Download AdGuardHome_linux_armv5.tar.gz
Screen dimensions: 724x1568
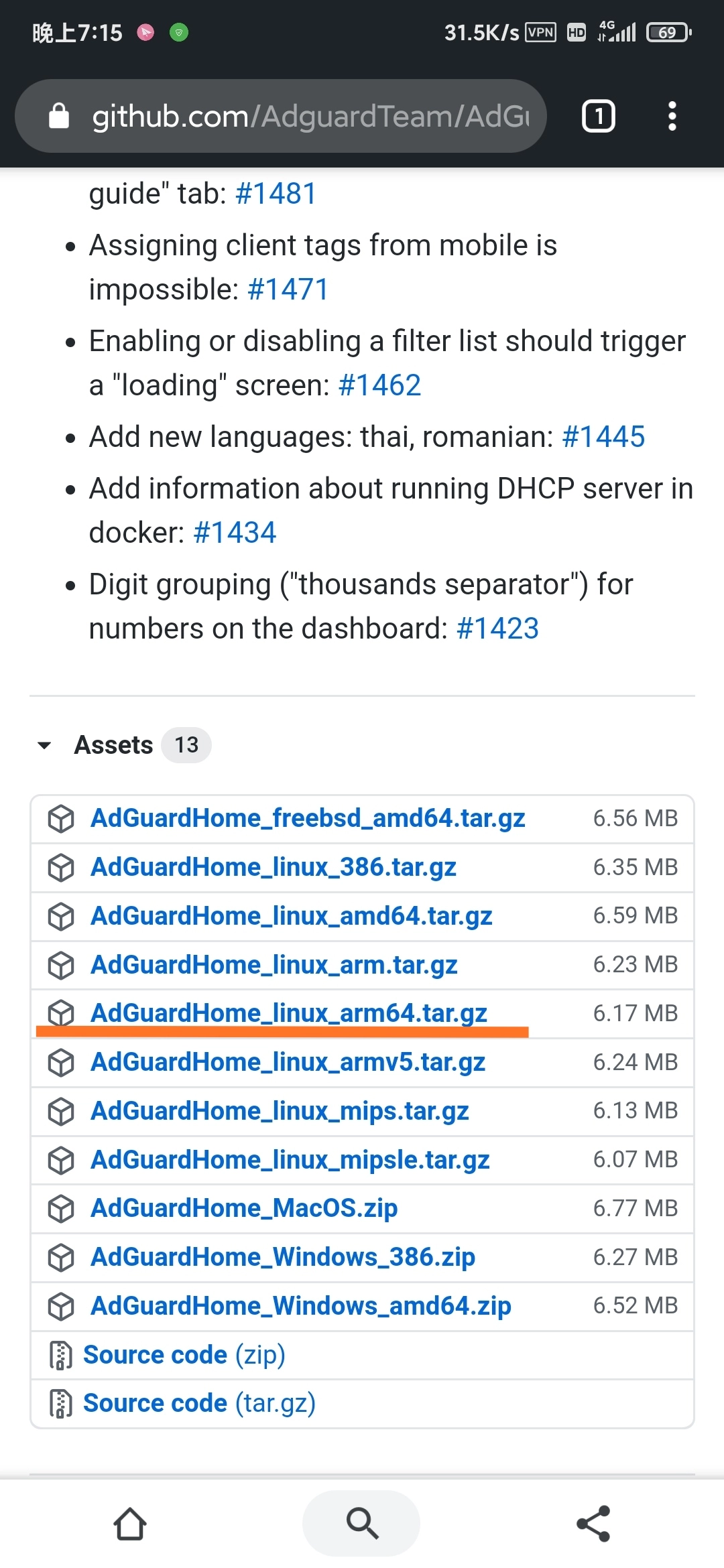point(288,1062)
